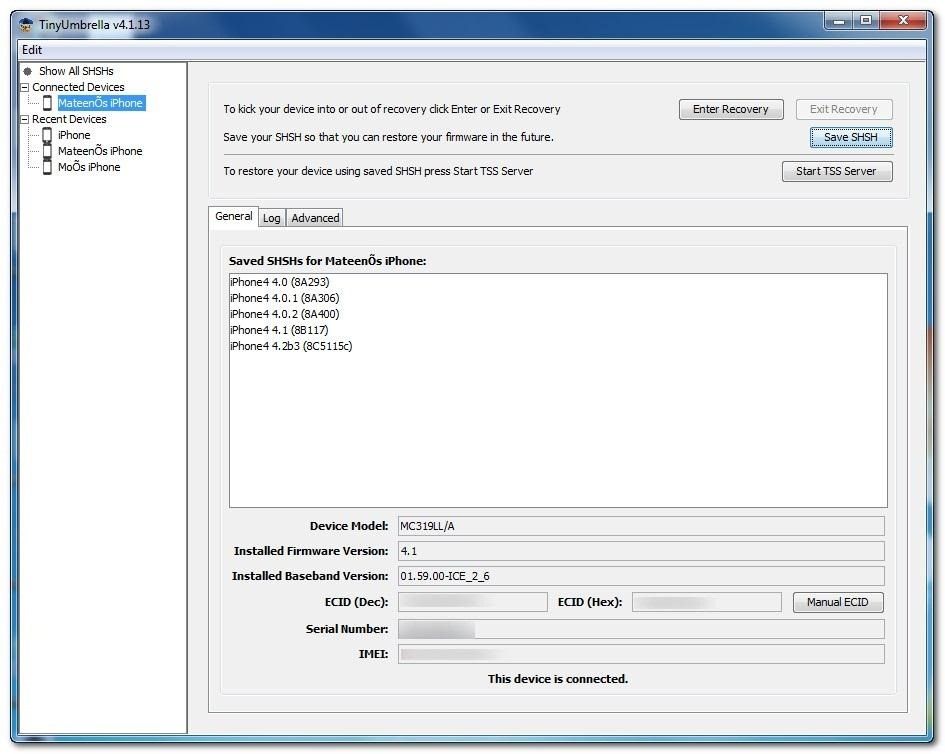Image resolution: width=945 pixels, height=754 pixels.
Task: Click the phone icon beside MoÔs iPhone
Action: [45, 167]
